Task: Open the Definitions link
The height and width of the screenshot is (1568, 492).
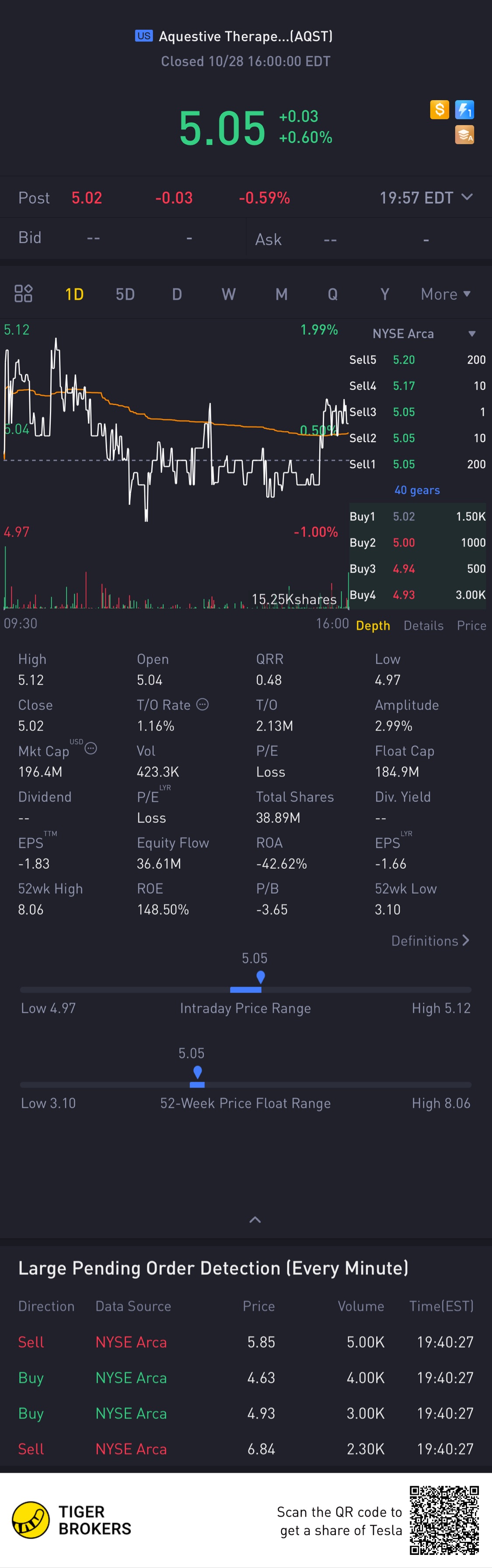Action: coord(430,941)
